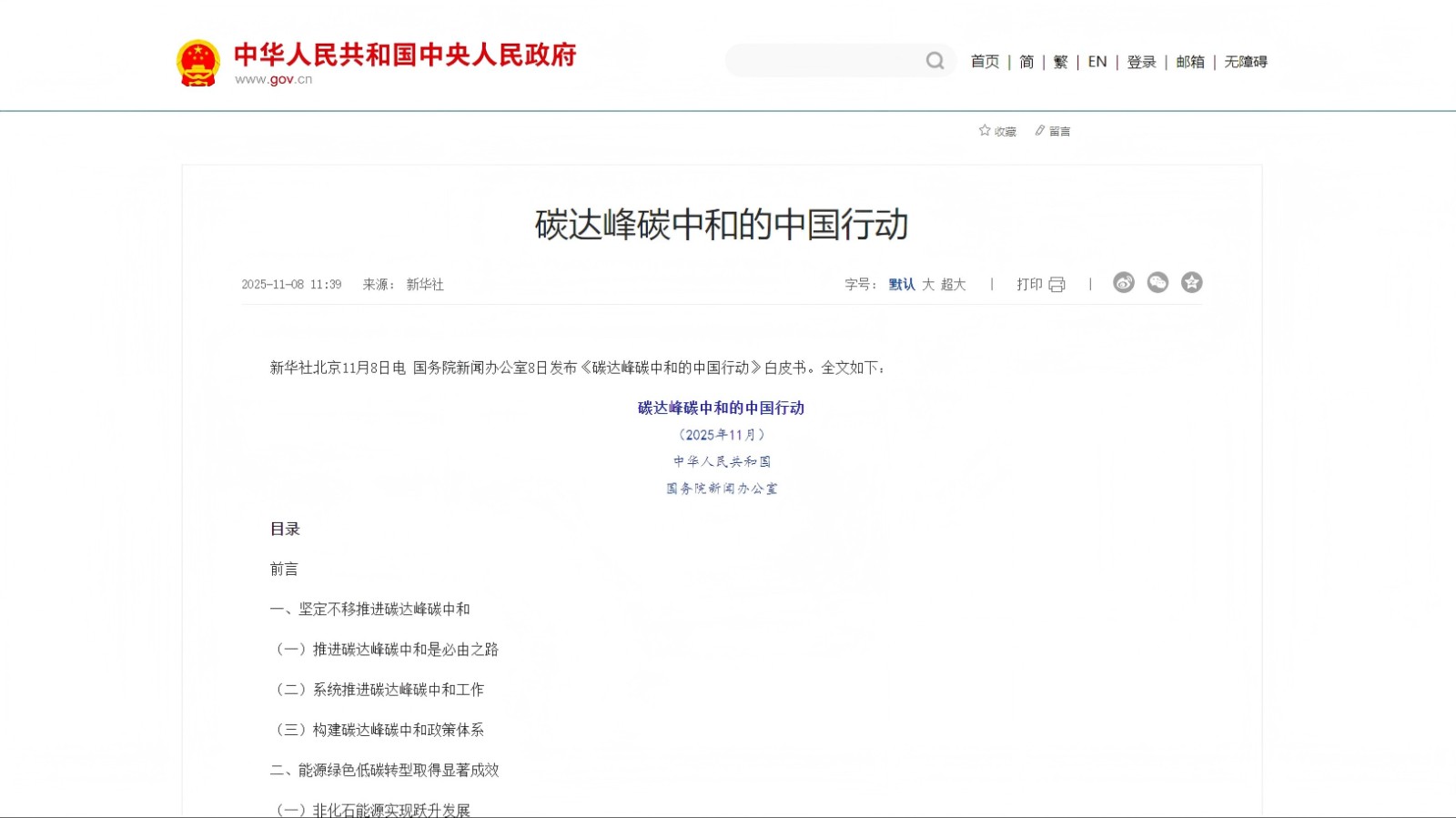Click the printer icon
This screenshot has width=1456, height=818.
tap(1057, 285)
